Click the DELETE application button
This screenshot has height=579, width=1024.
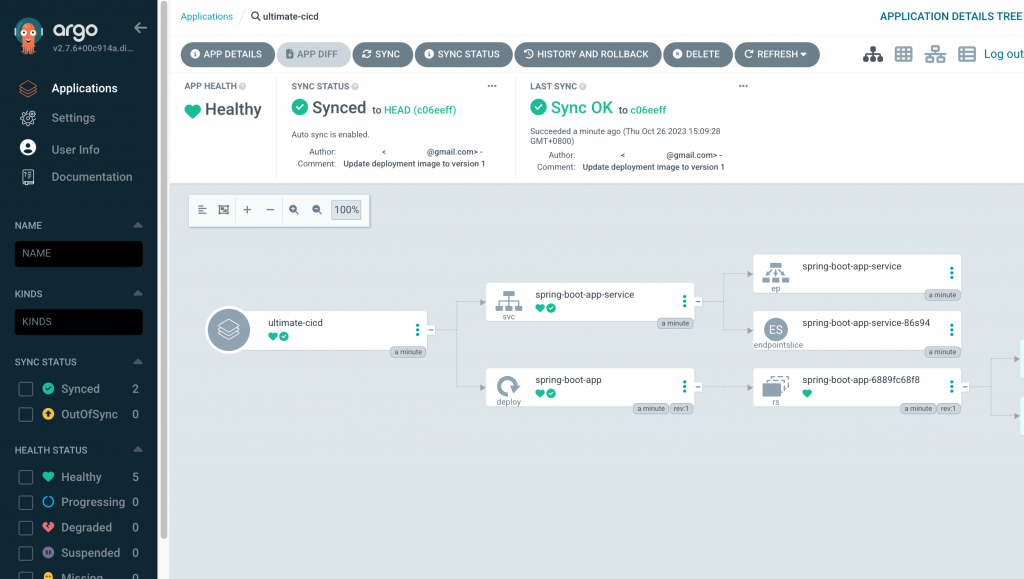pyautogui.click(x=697, y=54)
